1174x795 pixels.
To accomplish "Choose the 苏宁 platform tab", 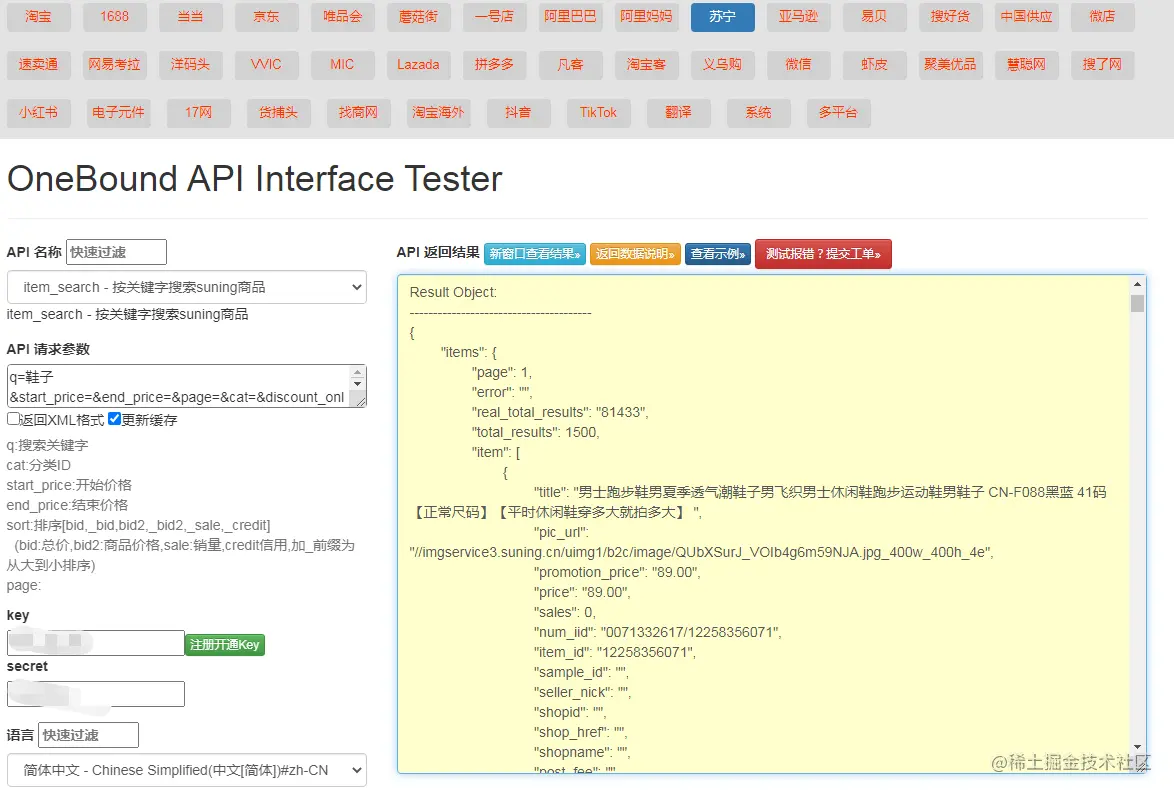I will (723, 16).
